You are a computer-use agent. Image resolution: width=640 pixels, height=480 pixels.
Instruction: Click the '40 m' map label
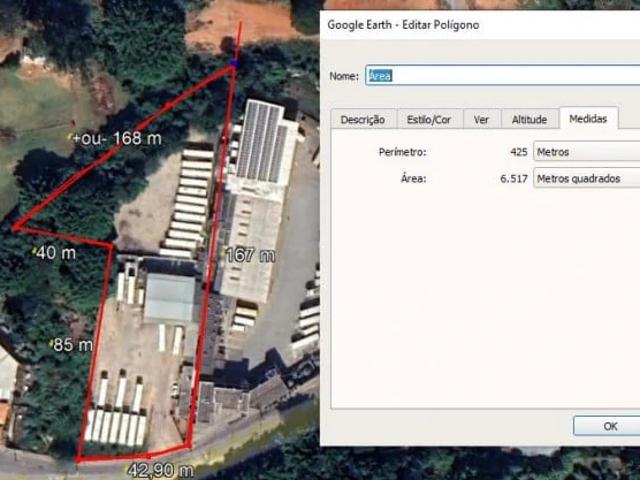click(x=56, y=253)
